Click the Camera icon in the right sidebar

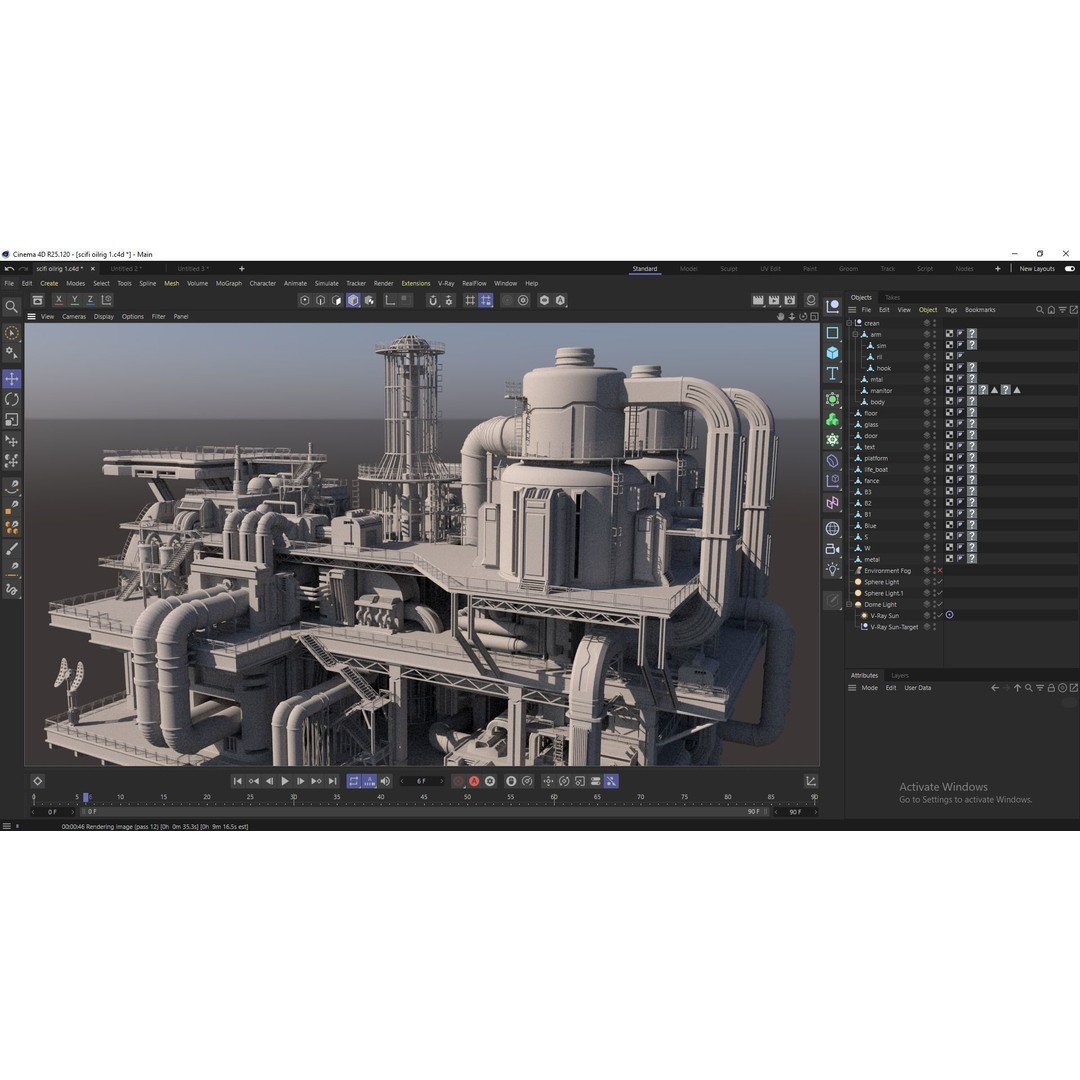tap(832, 548)
